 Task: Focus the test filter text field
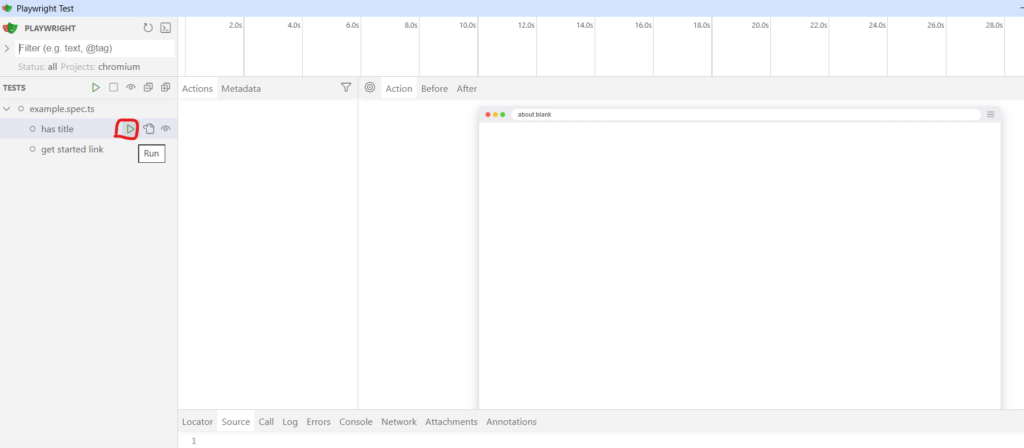(x=95, y=48)
